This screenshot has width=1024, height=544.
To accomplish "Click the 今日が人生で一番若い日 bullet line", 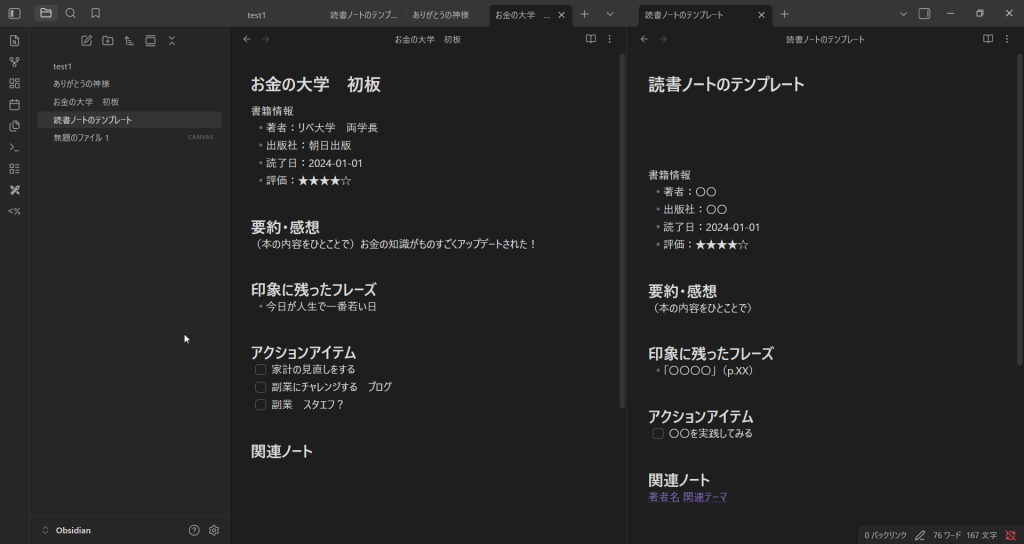I will point(321,306).
